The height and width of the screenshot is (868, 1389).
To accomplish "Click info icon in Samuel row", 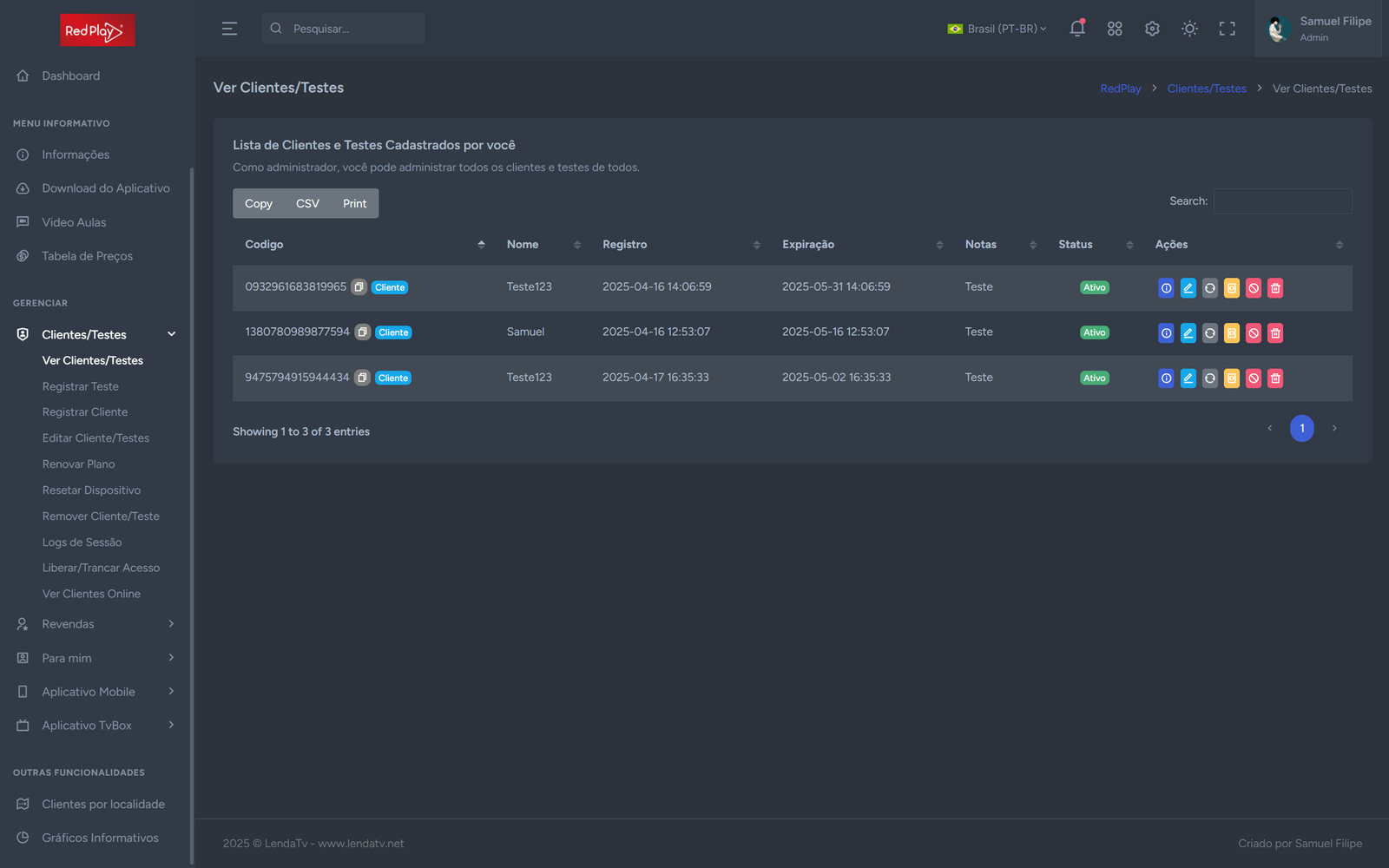I will tap(1166, 333).
